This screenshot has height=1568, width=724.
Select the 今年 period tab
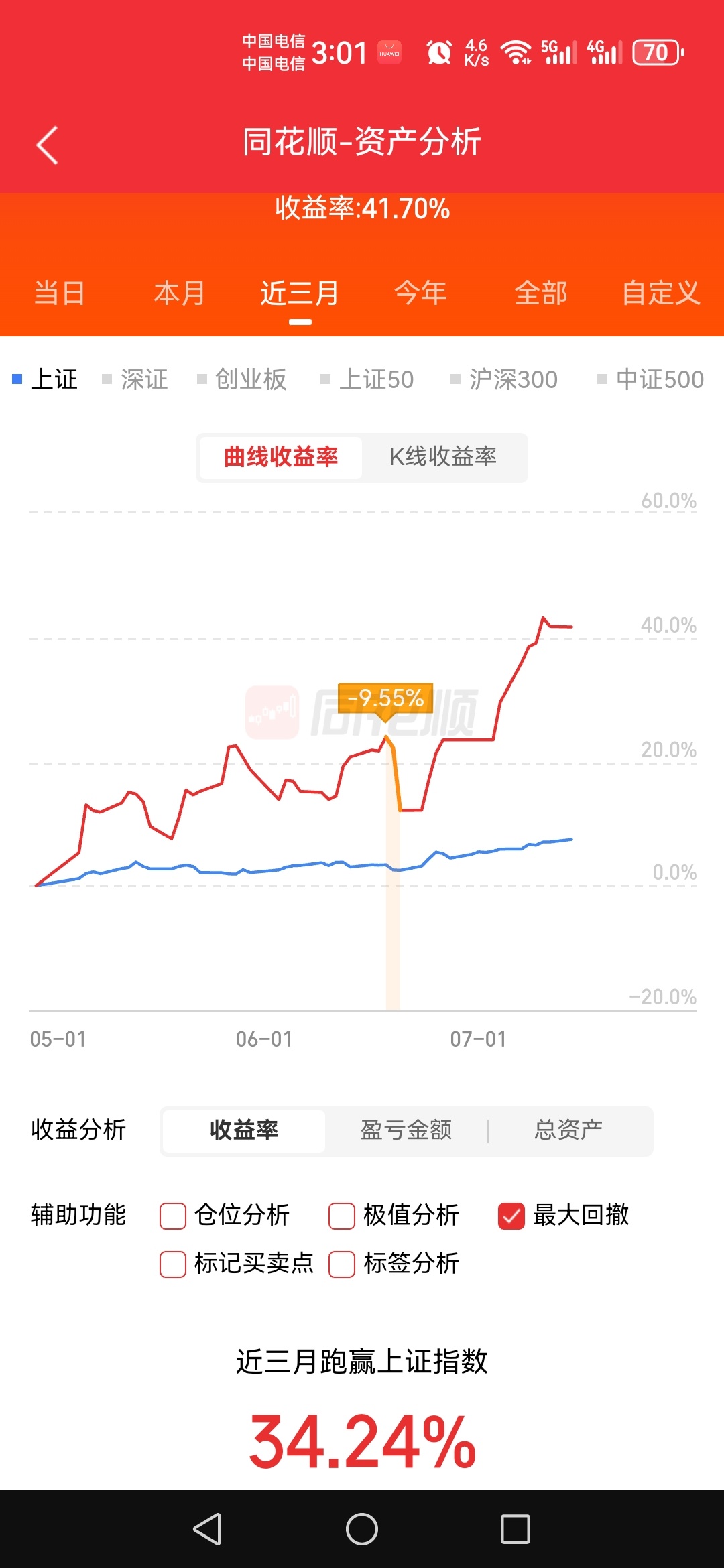click(420, 293)
